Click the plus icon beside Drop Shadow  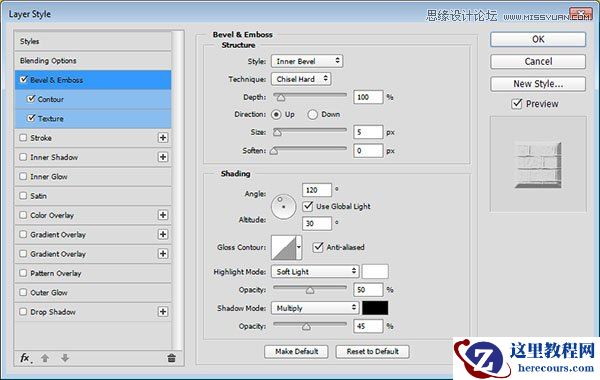[x=163, y=312]
